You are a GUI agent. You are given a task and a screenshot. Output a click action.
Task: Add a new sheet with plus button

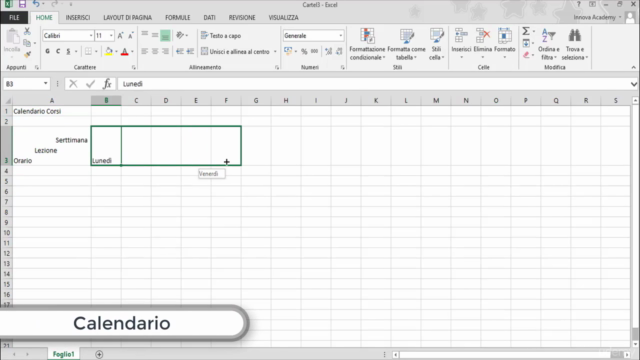pos(99,354)
